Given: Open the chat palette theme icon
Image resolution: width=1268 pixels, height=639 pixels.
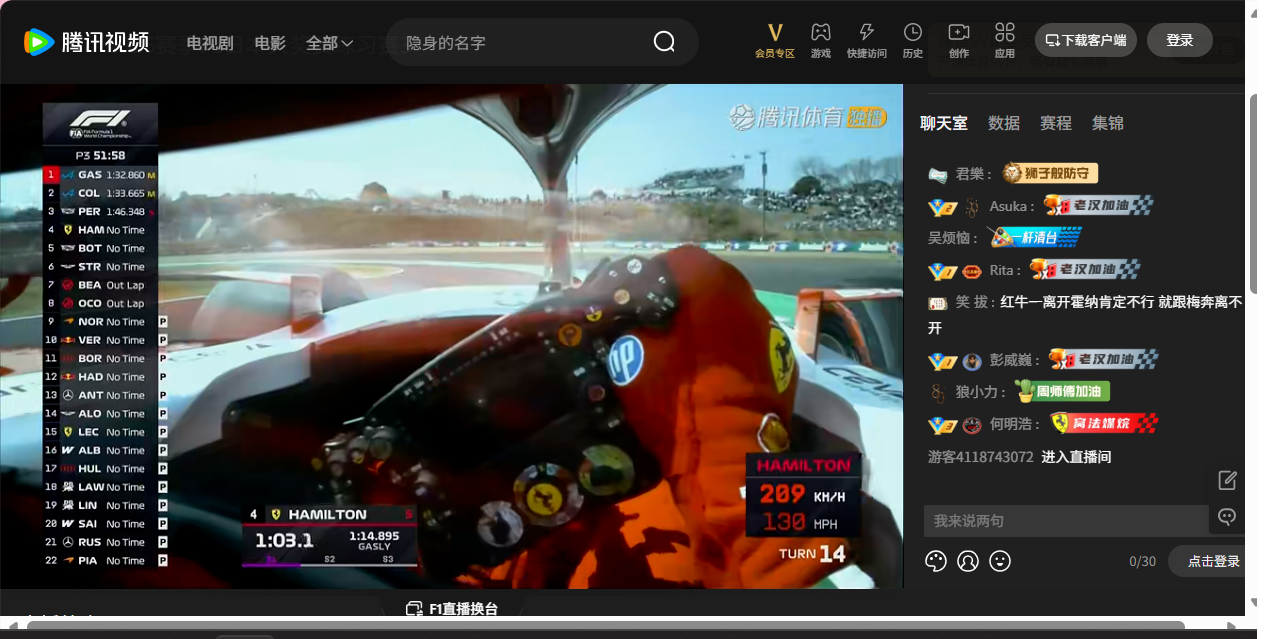Looking at the screenshot, I should click(x=936, y=561).
